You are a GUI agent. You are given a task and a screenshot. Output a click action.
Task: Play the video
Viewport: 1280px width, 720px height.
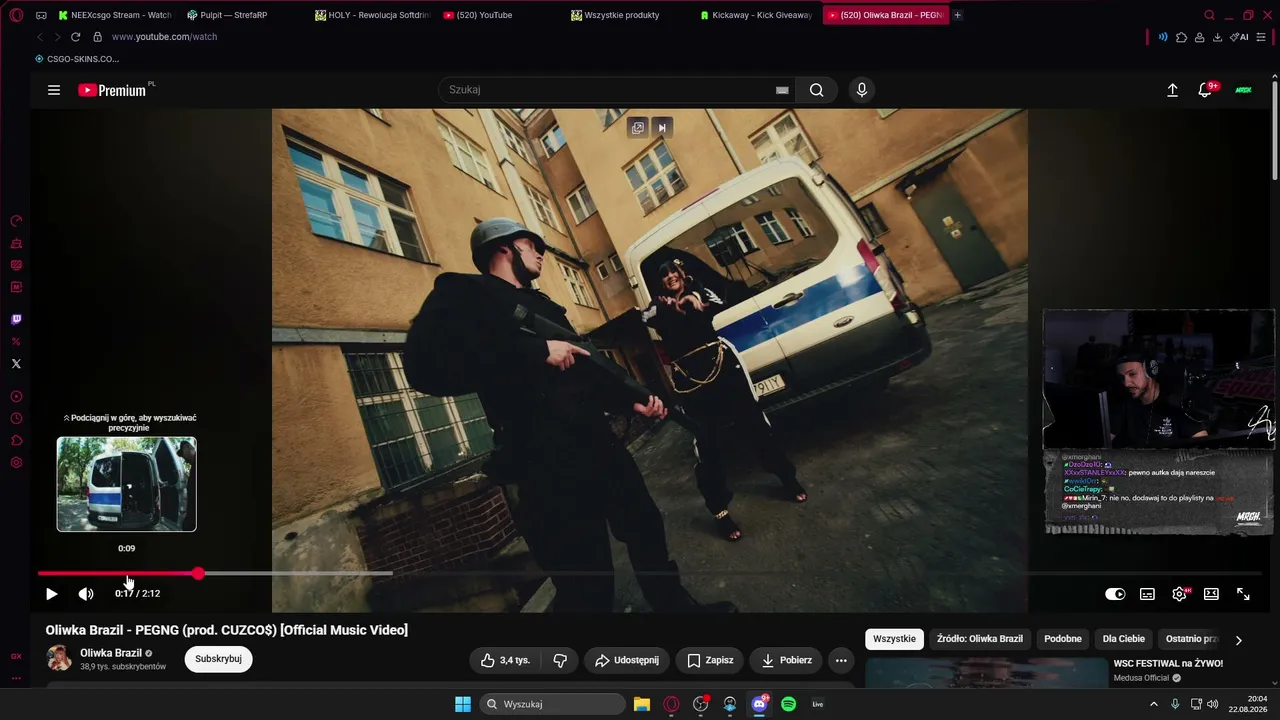(52, 594)
